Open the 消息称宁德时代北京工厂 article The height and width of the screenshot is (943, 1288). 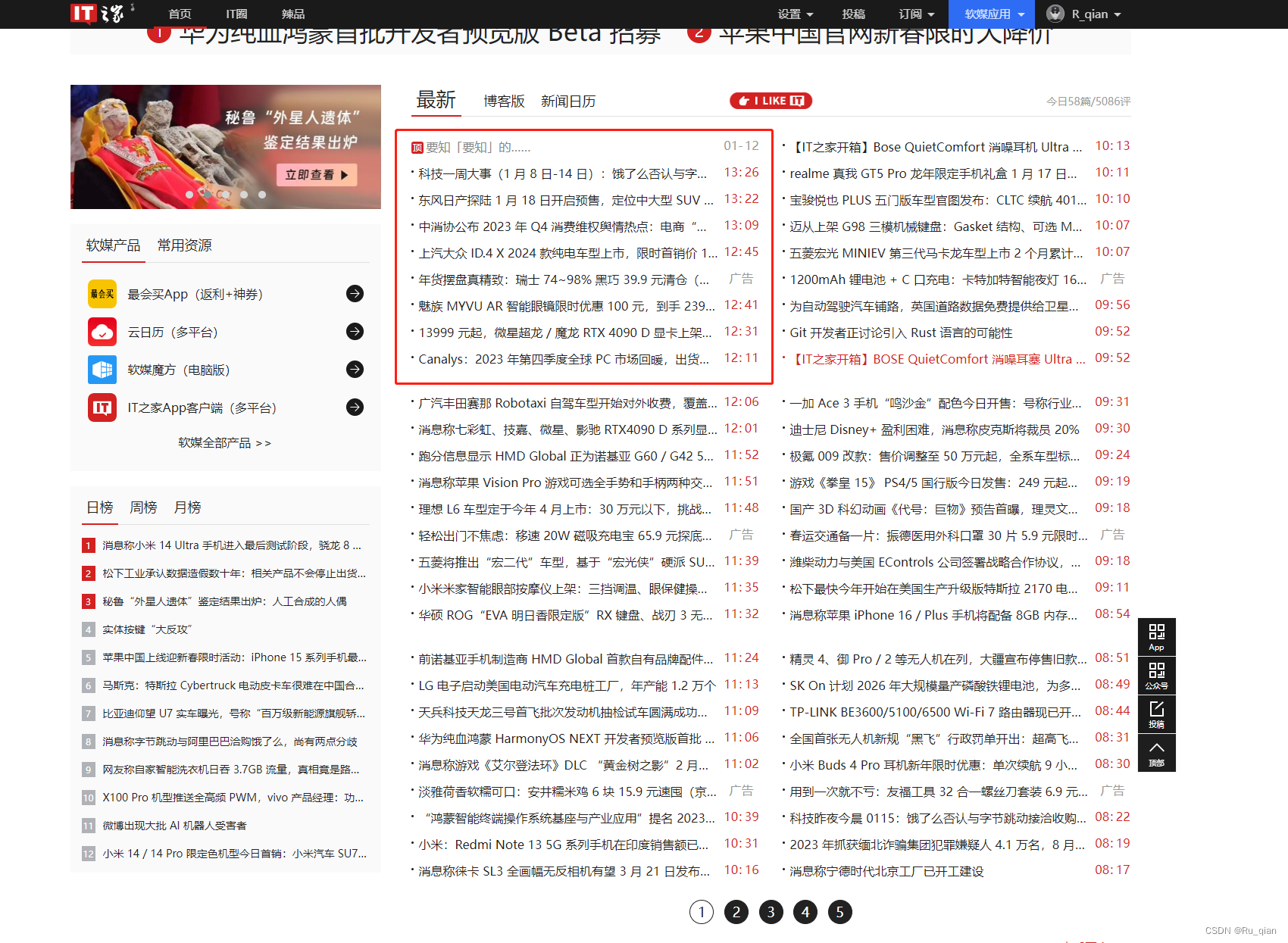click(x=886, y=872)
